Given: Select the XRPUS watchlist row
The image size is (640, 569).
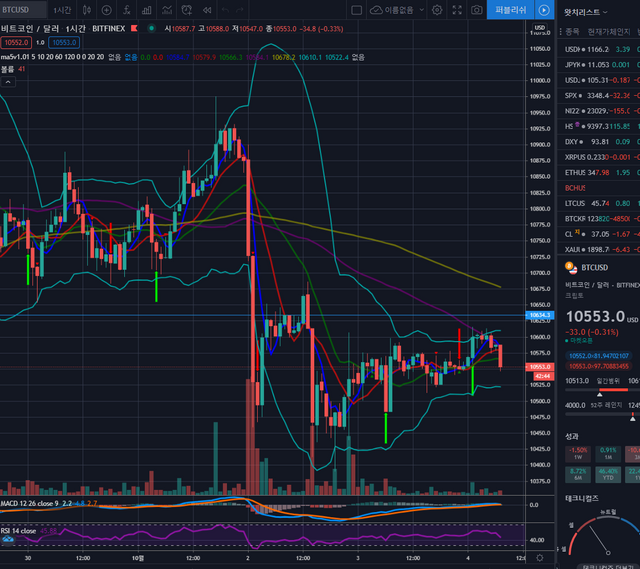Looking at the screenshot, I should [598, 157].
